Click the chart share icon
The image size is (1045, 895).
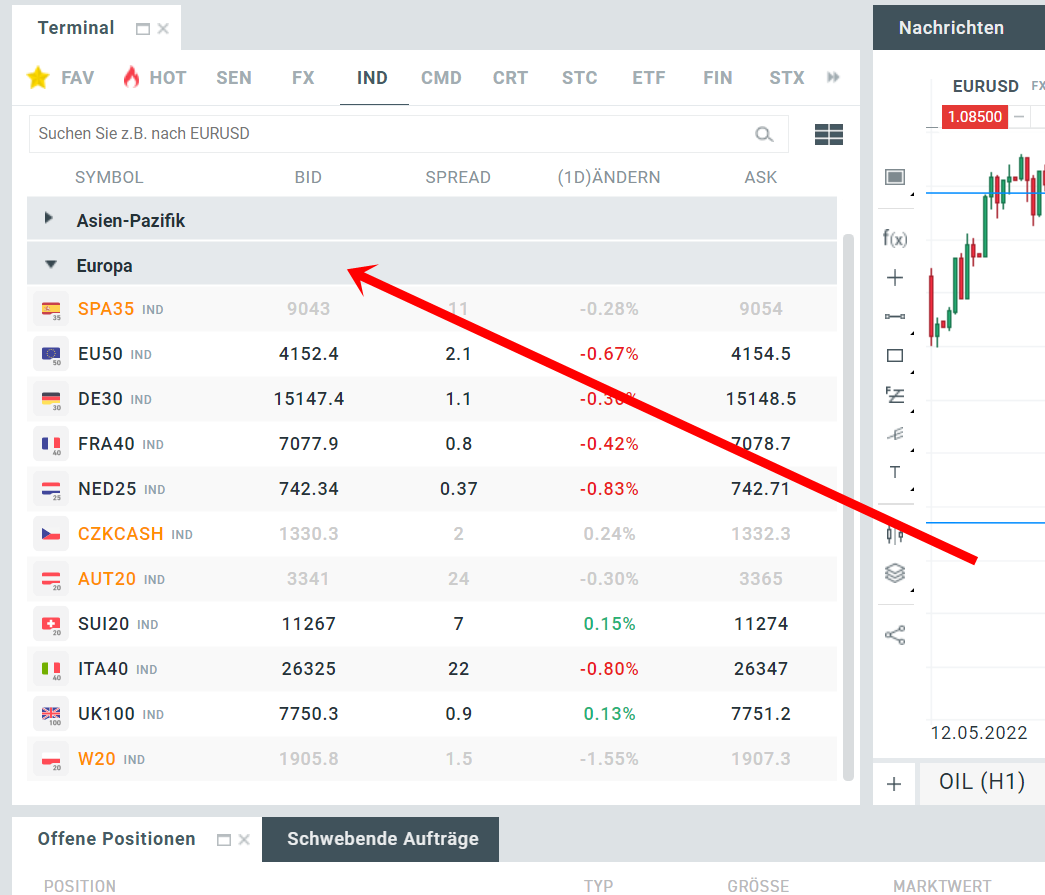pos(893,633)
